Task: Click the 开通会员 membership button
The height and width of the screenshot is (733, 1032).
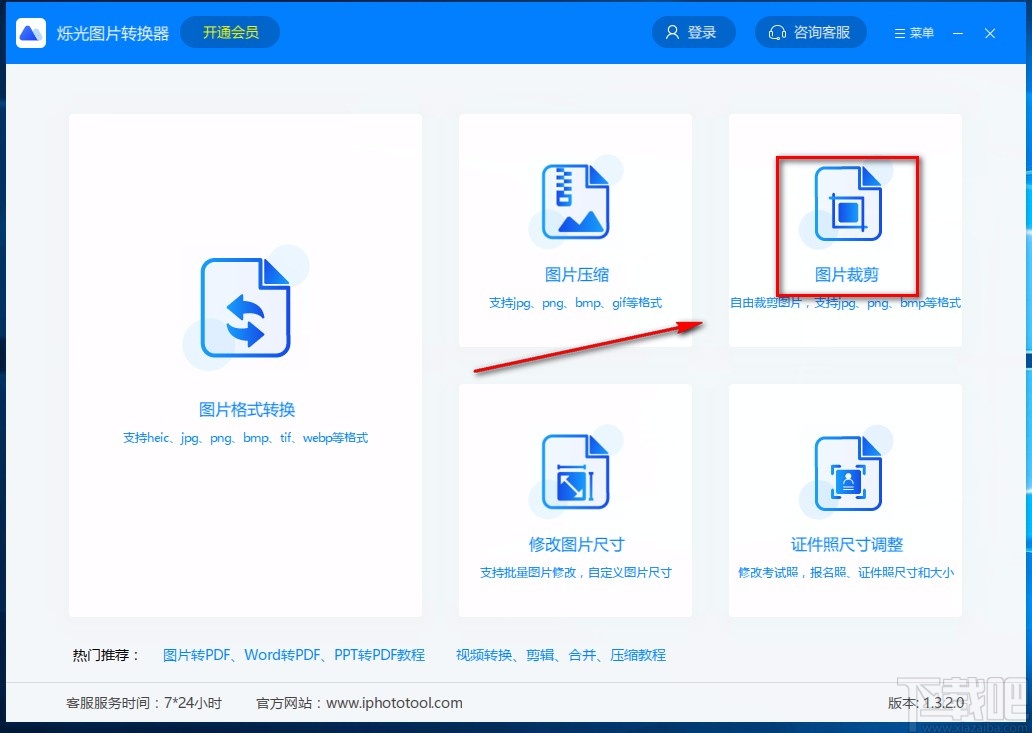Action: [229, 32]
